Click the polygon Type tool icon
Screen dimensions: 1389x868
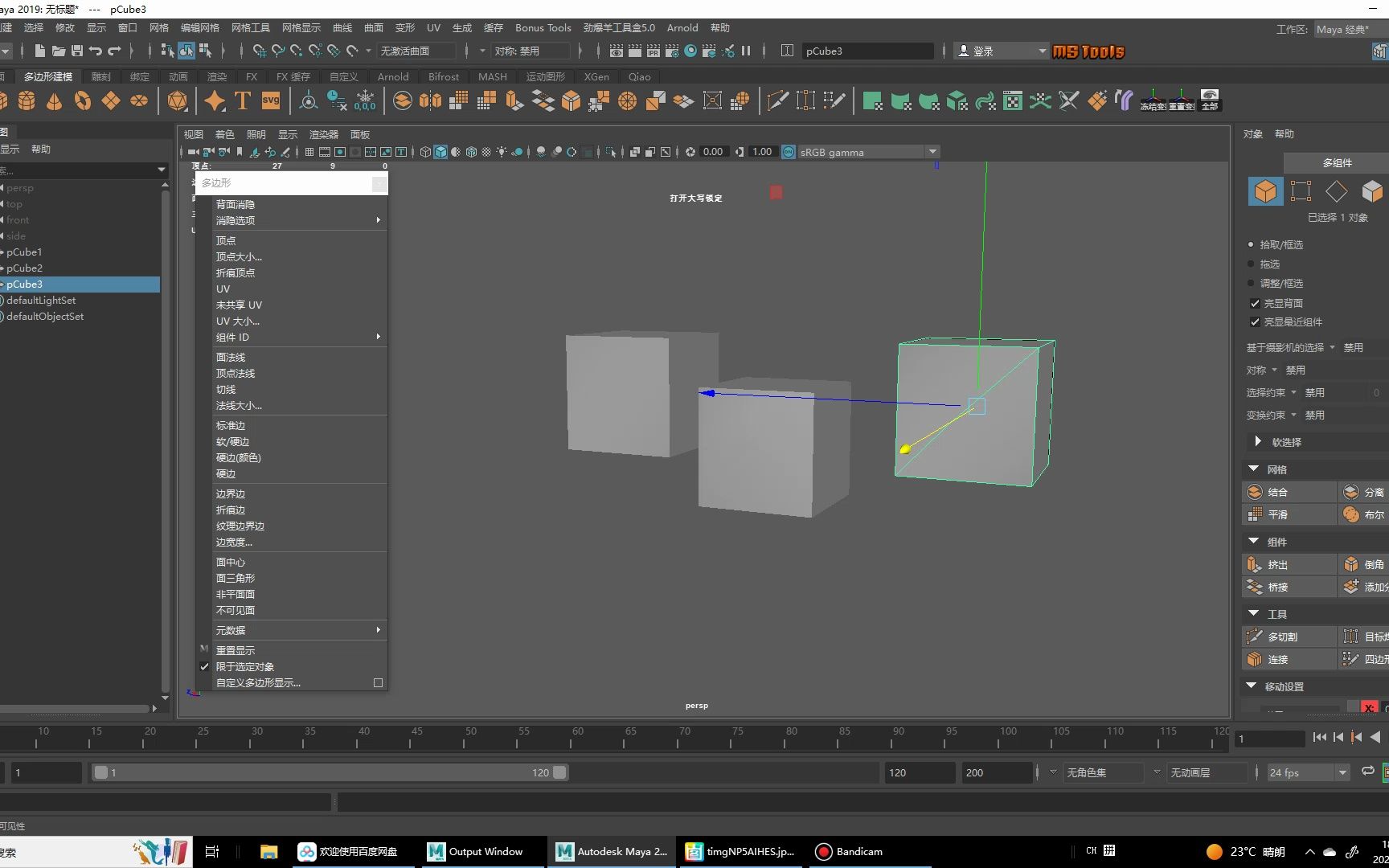243,101
